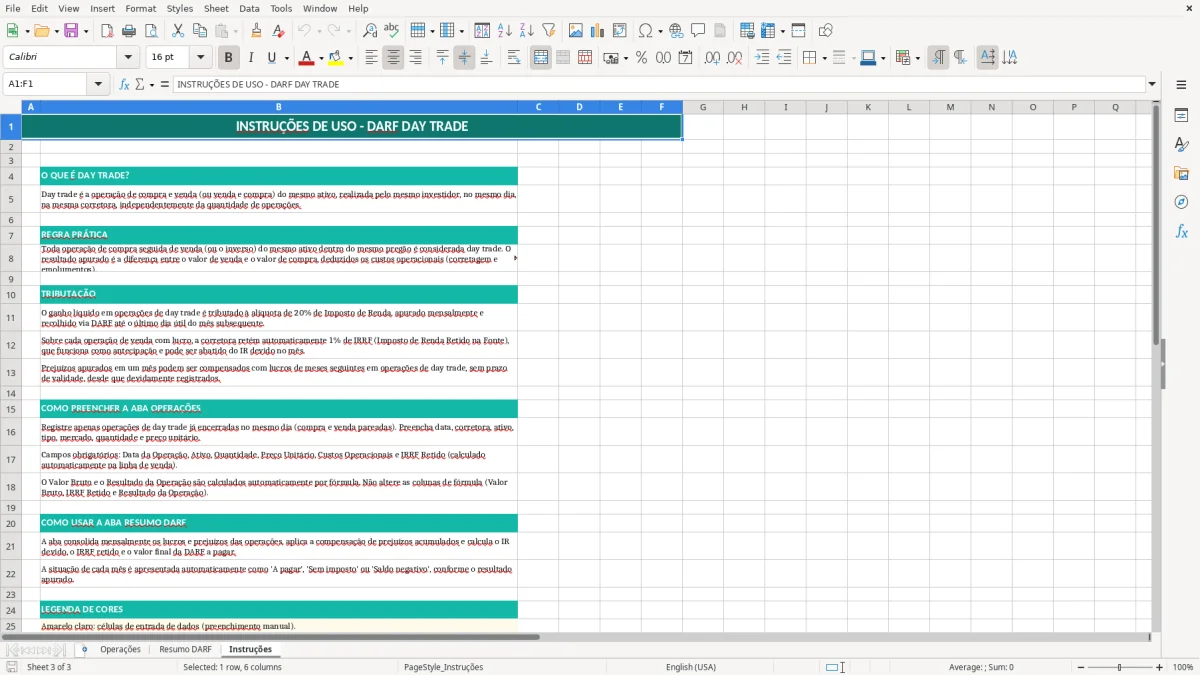Open sidebar Navigator compass icon
The height and width of the screenshot is (675, 1200).
(1181, 202)
